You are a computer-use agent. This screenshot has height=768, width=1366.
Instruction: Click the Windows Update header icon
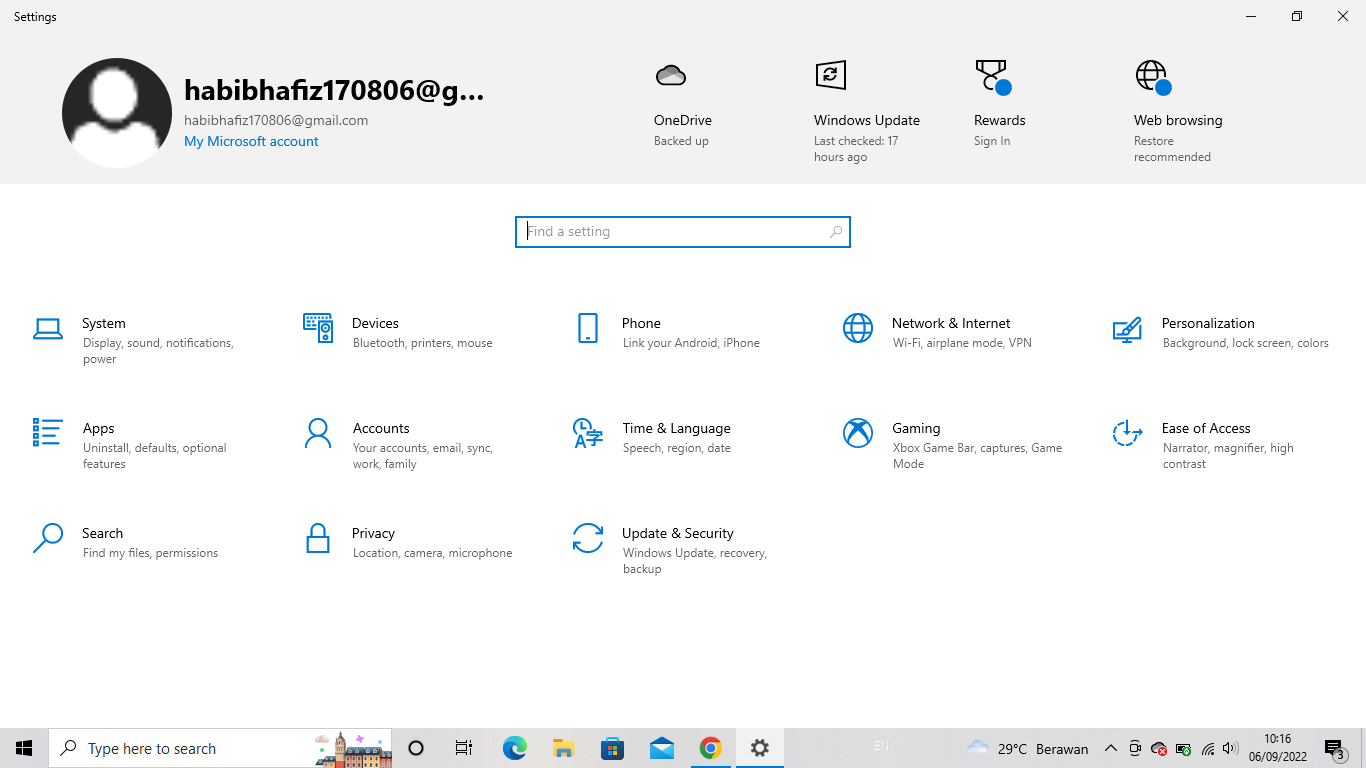pyautogui.click(x=830, y=75)
